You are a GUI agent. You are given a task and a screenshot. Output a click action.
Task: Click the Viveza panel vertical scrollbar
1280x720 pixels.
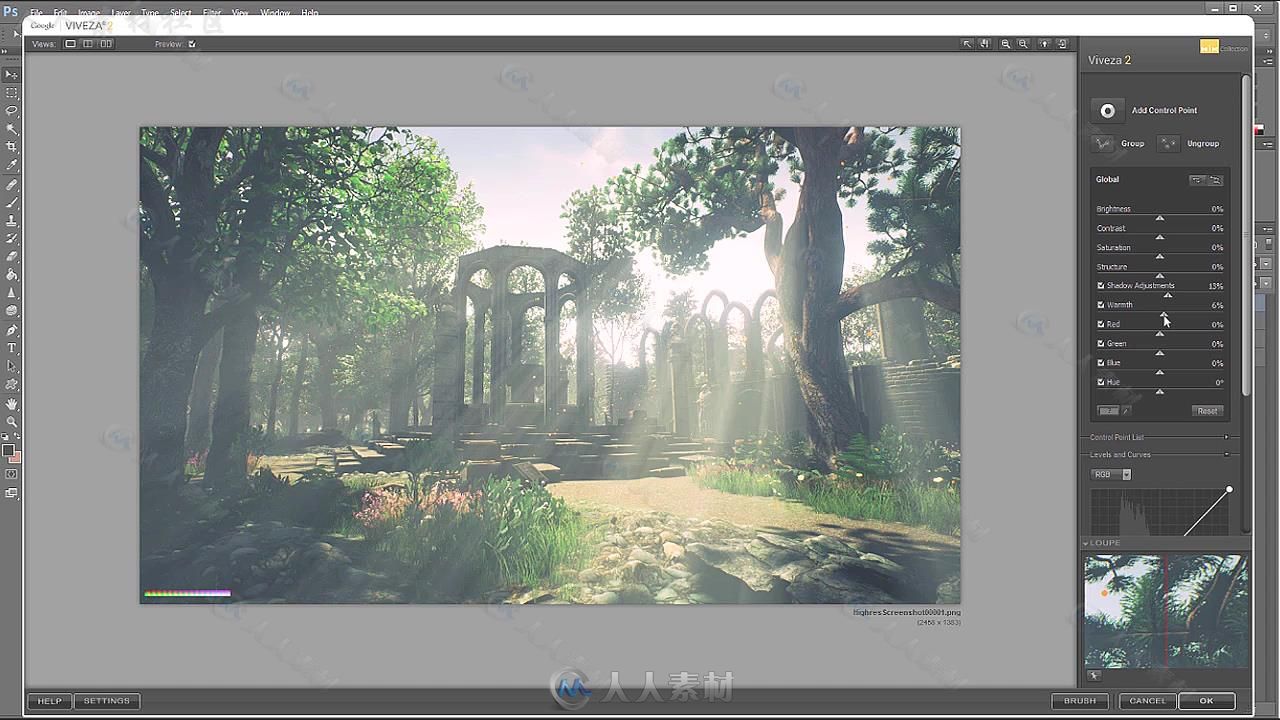[1246, 235]
